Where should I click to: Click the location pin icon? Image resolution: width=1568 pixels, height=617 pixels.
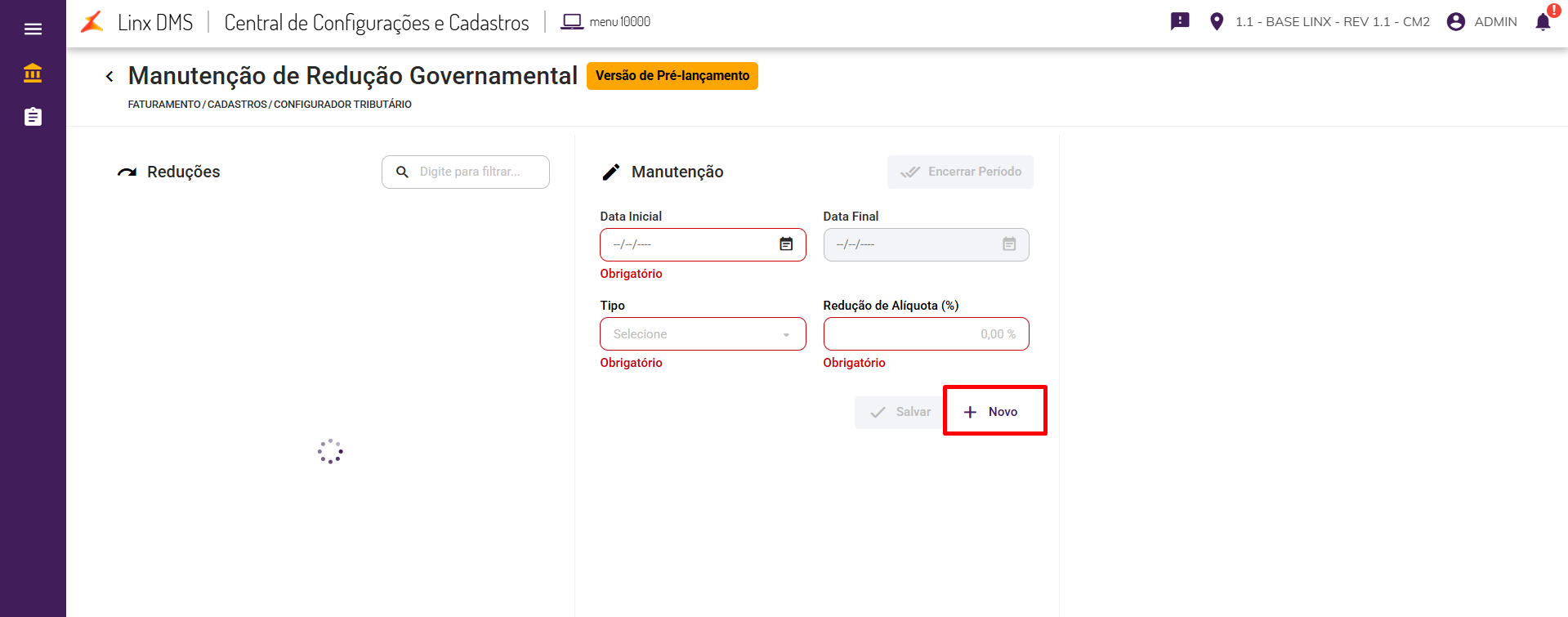coord(1217,22)
